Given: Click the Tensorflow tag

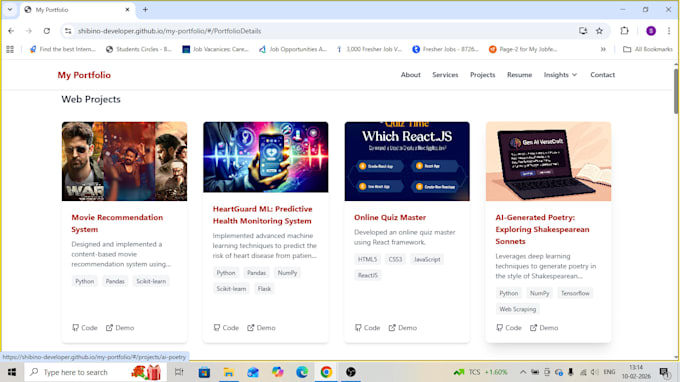Looking at the screenshot, I should pyautogui.click(x=575, y=293).
